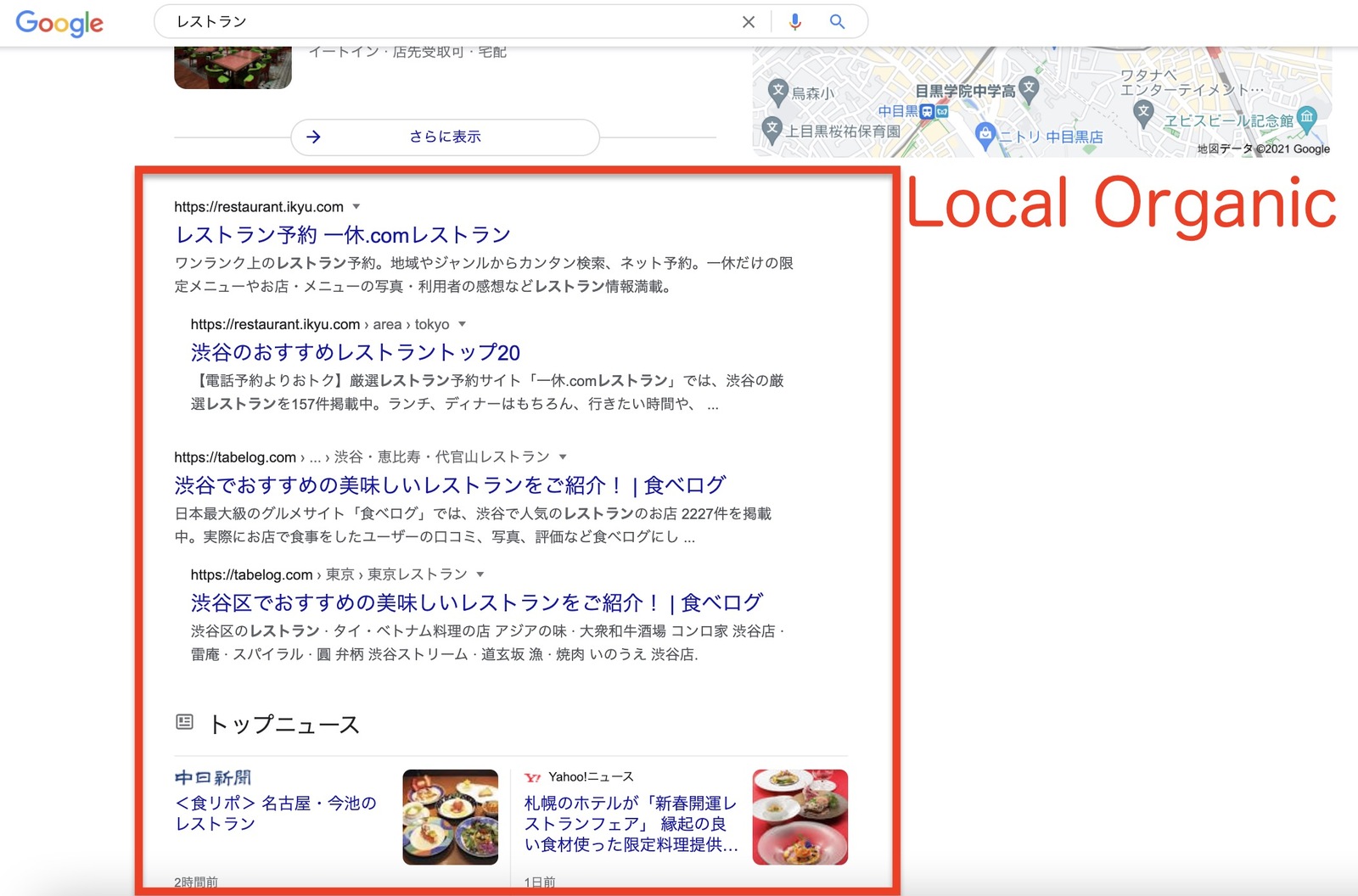Open the Google logo homepage
Image resolution: width=1358 pixels, height=896 pixels.
coord(59,23)
